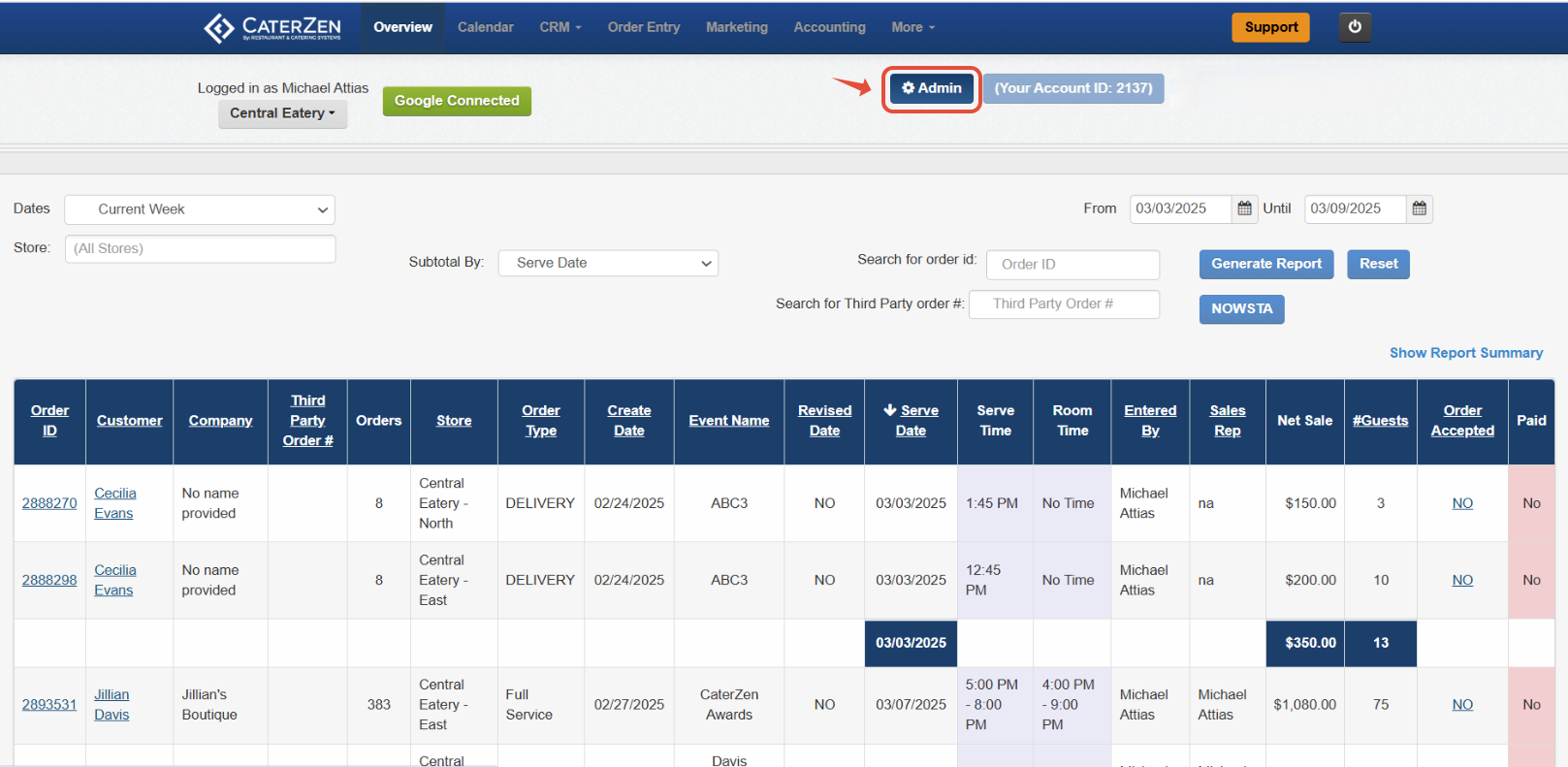
Task: Open the Show Report Summary link
Action: 1465,353
